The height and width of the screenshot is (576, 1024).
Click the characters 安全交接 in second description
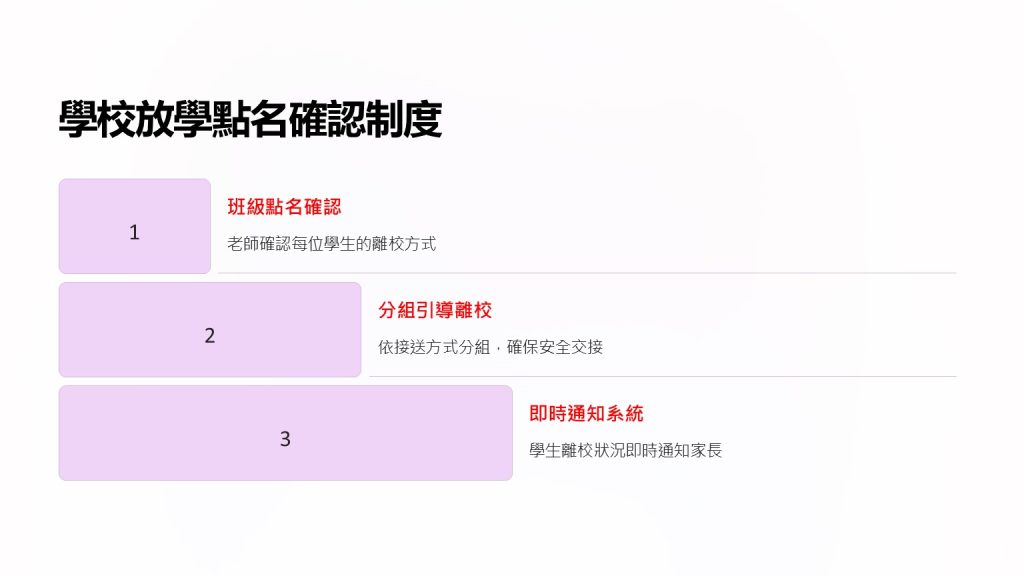tap(571, 347)
